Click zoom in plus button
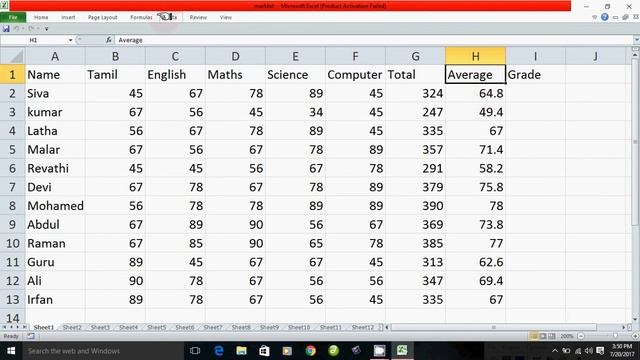Screen dimensions: 640x360 tap(636, 336)
